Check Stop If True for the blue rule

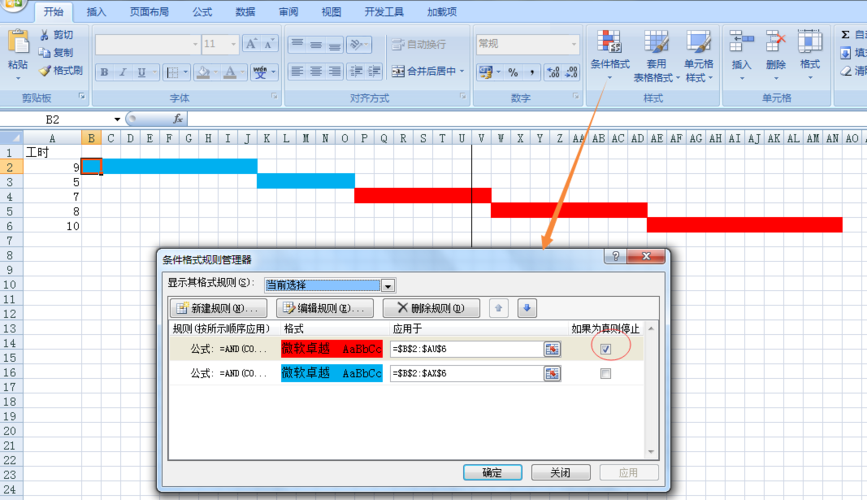coord(605,374)
